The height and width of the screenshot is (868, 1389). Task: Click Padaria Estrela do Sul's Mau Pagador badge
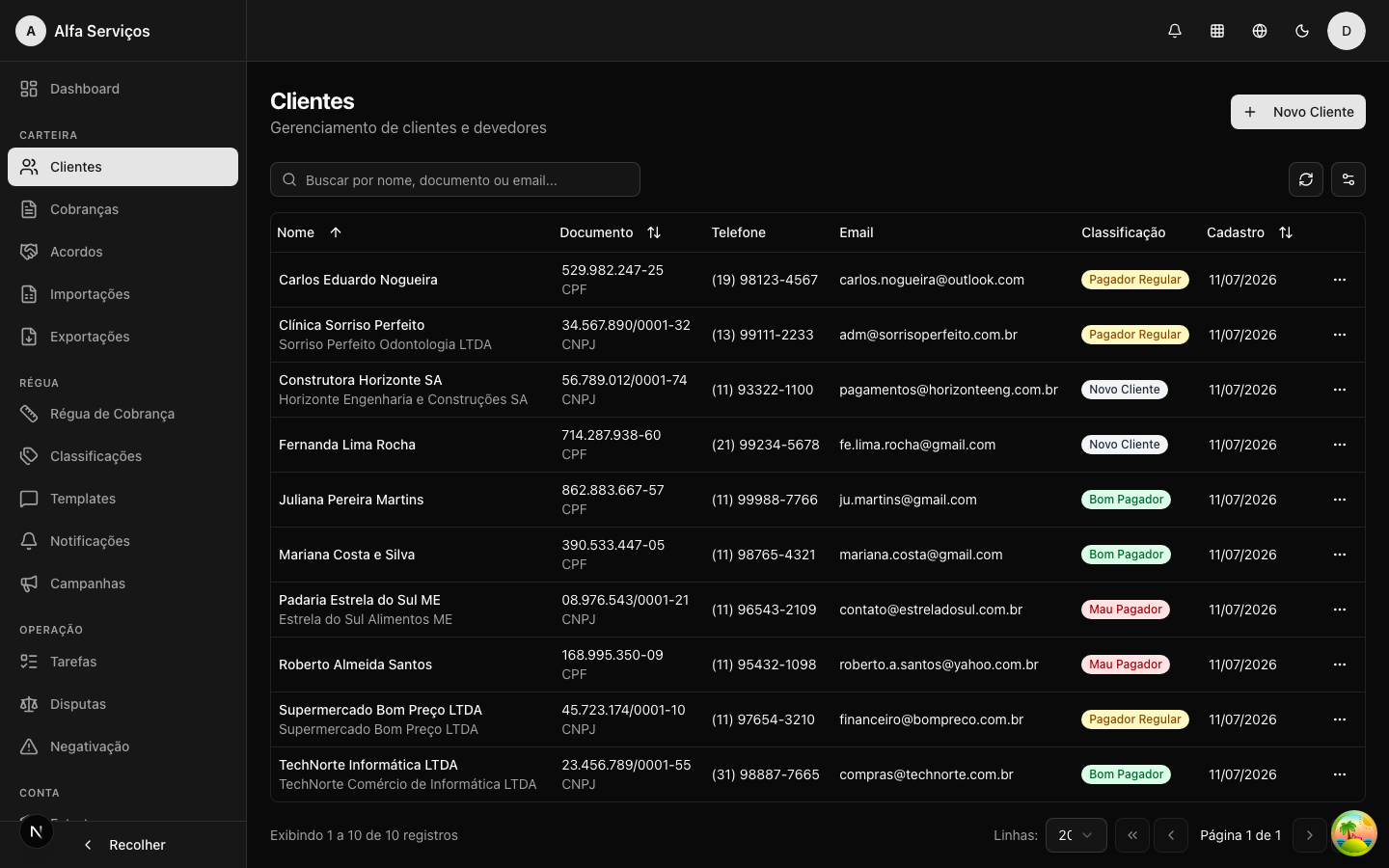[1126, 610]
